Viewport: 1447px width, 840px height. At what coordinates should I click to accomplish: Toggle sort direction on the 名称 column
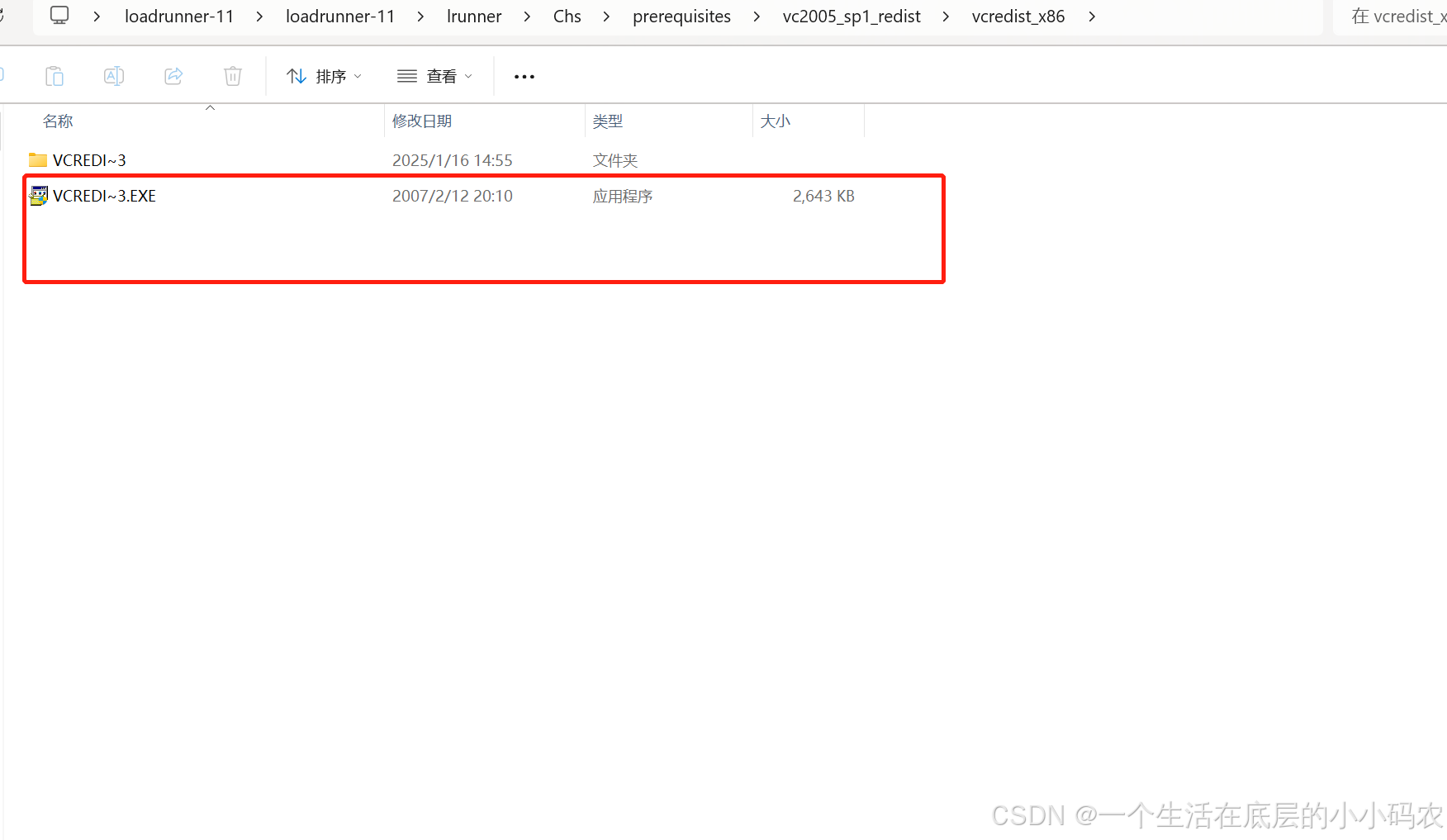click(x=211, y=108)
